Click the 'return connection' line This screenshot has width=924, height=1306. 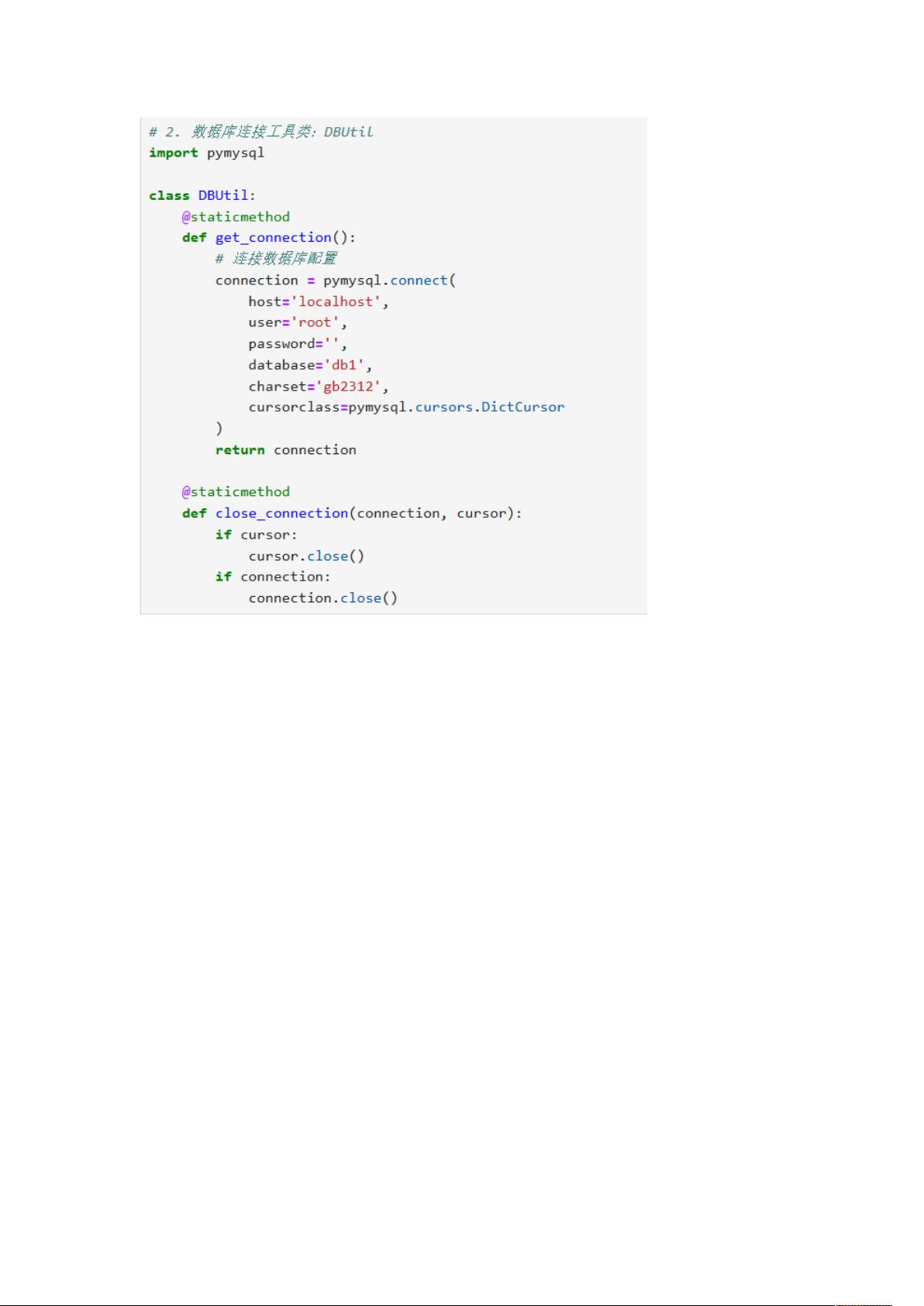[x=286, y=450]
